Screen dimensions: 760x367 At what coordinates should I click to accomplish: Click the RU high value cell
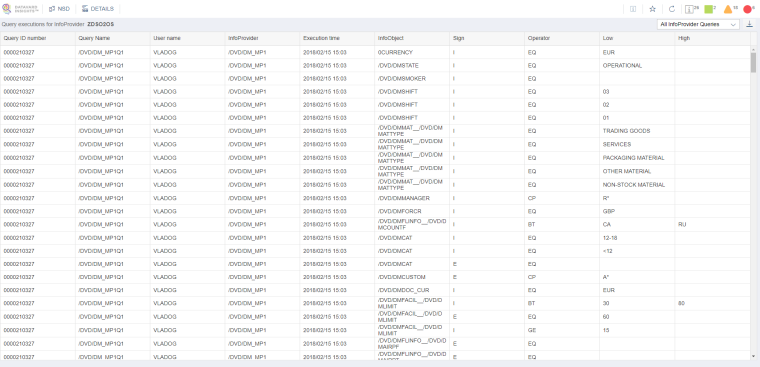tap(712, 224)
